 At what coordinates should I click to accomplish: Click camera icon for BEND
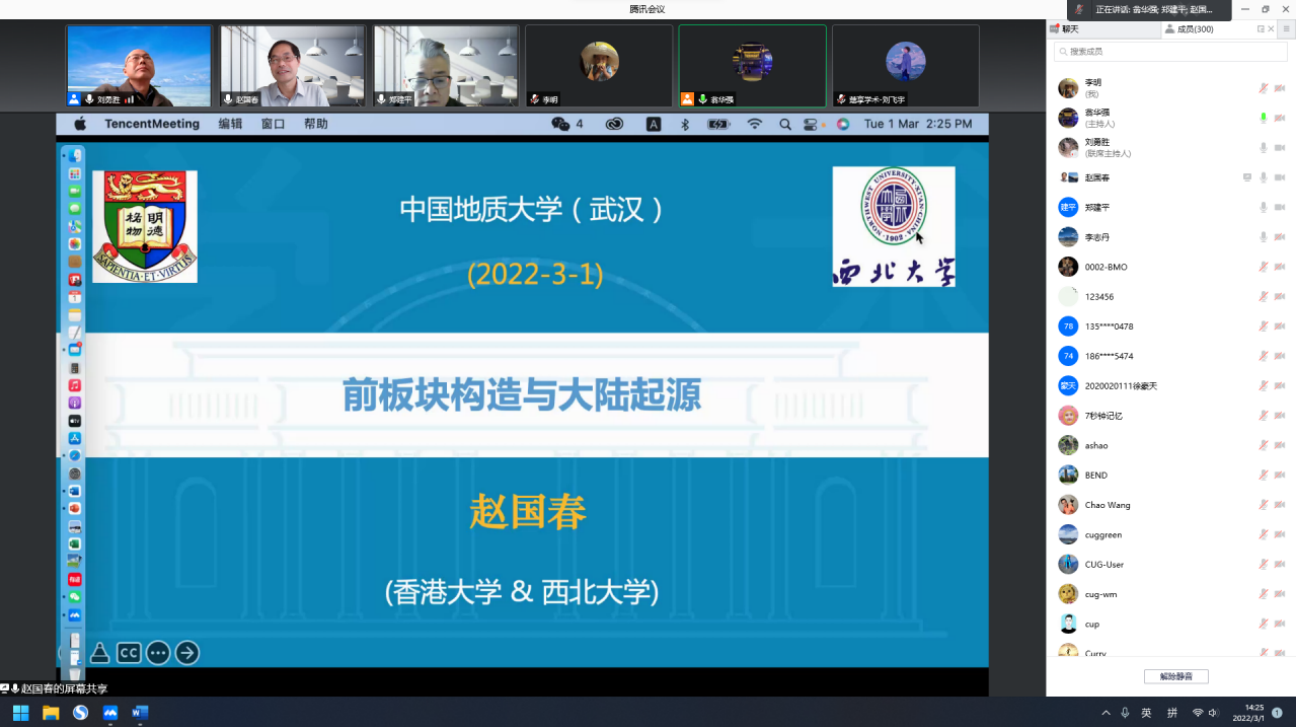[x=1280, y=475]
